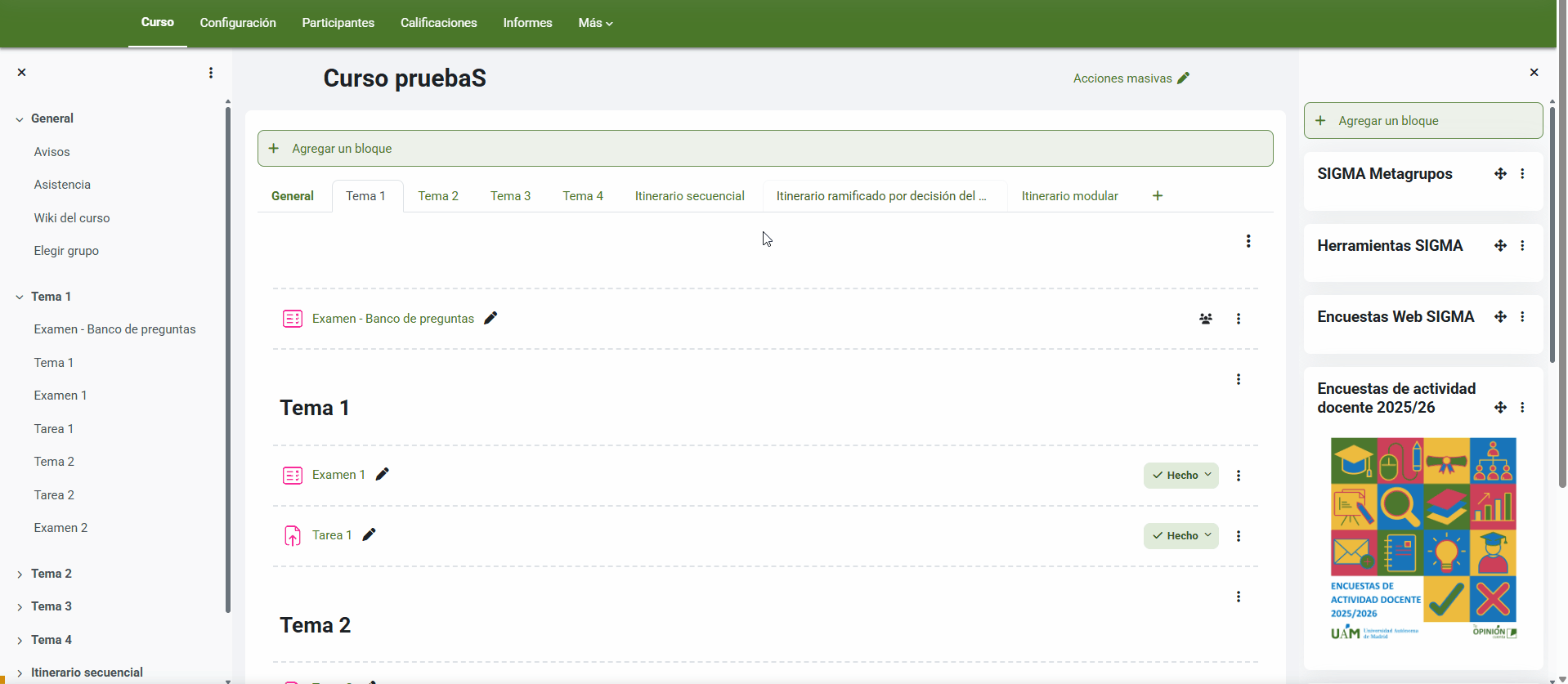
Task: Expand Tema 2 in the course index
Action: coord(20,574)
